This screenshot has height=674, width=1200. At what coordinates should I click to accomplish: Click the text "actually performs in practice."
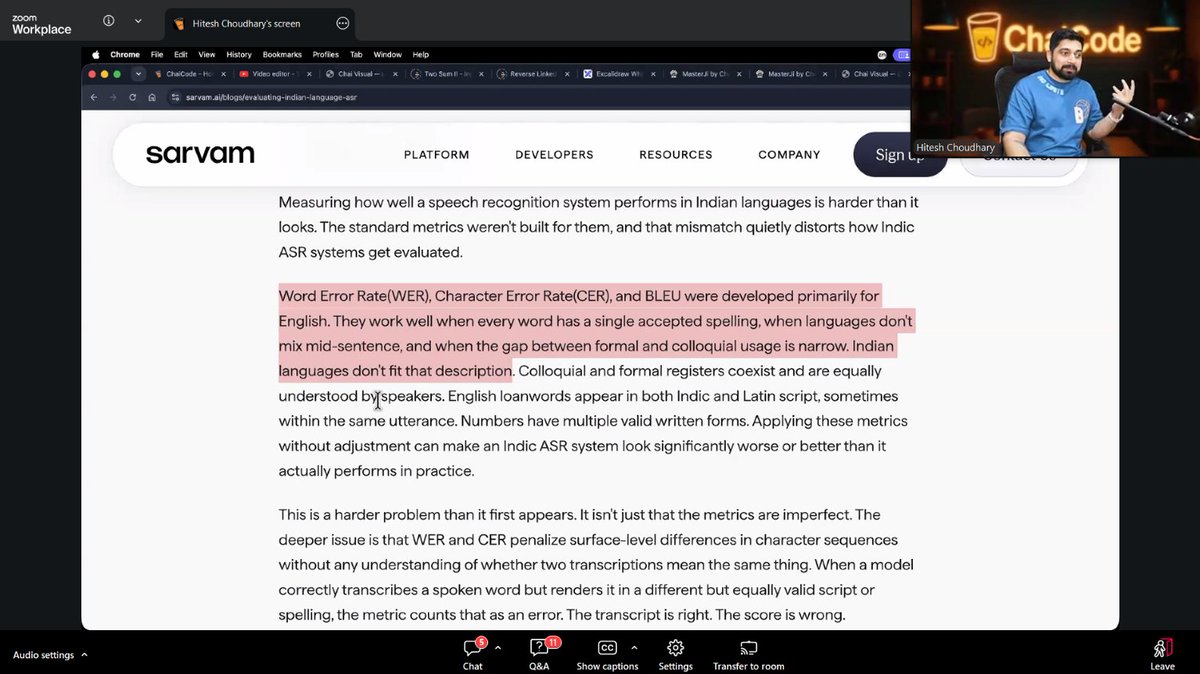376,471
